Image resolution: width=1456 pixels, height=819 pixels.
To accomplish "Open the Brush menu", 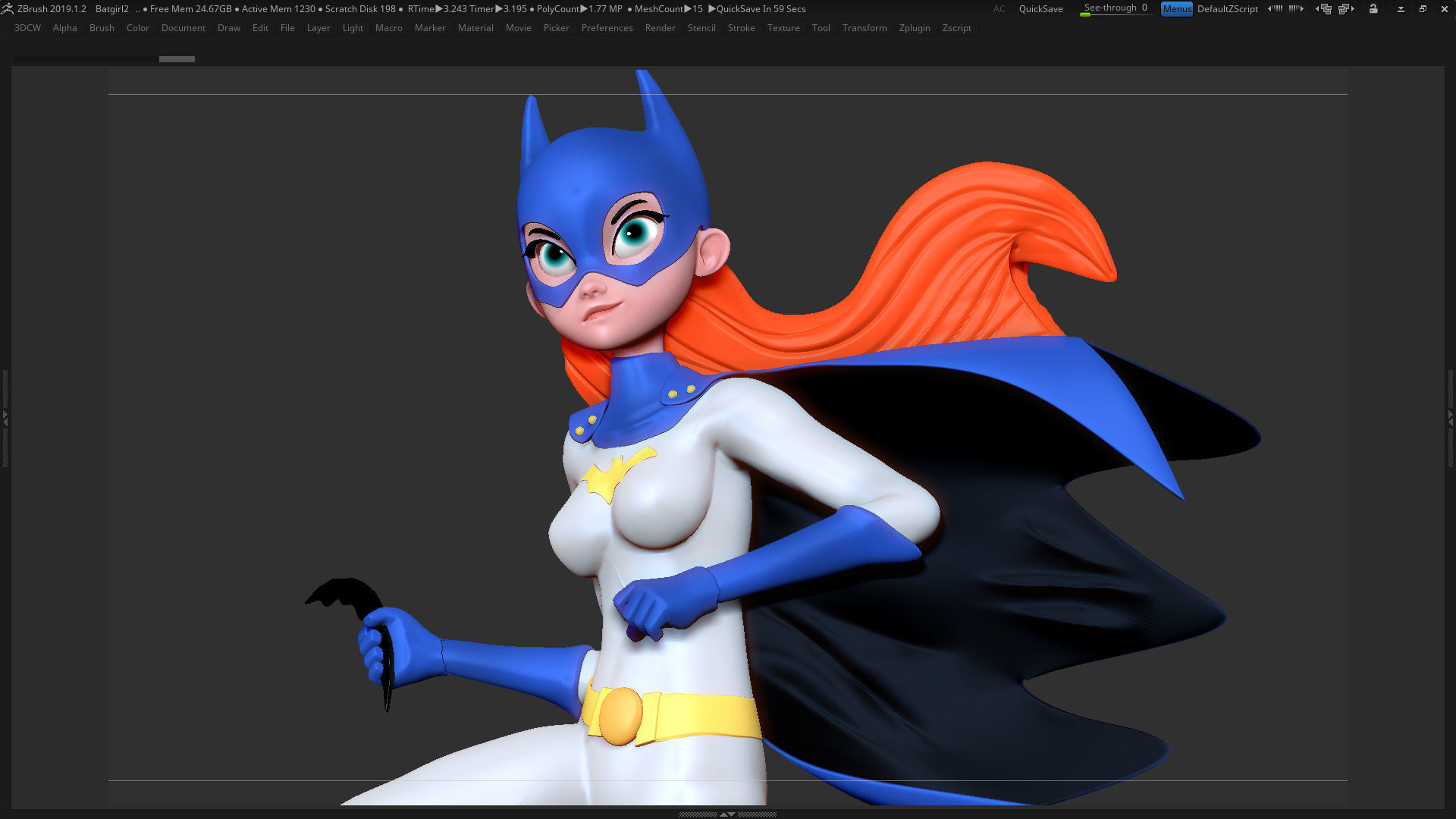I will click(102, 28).
